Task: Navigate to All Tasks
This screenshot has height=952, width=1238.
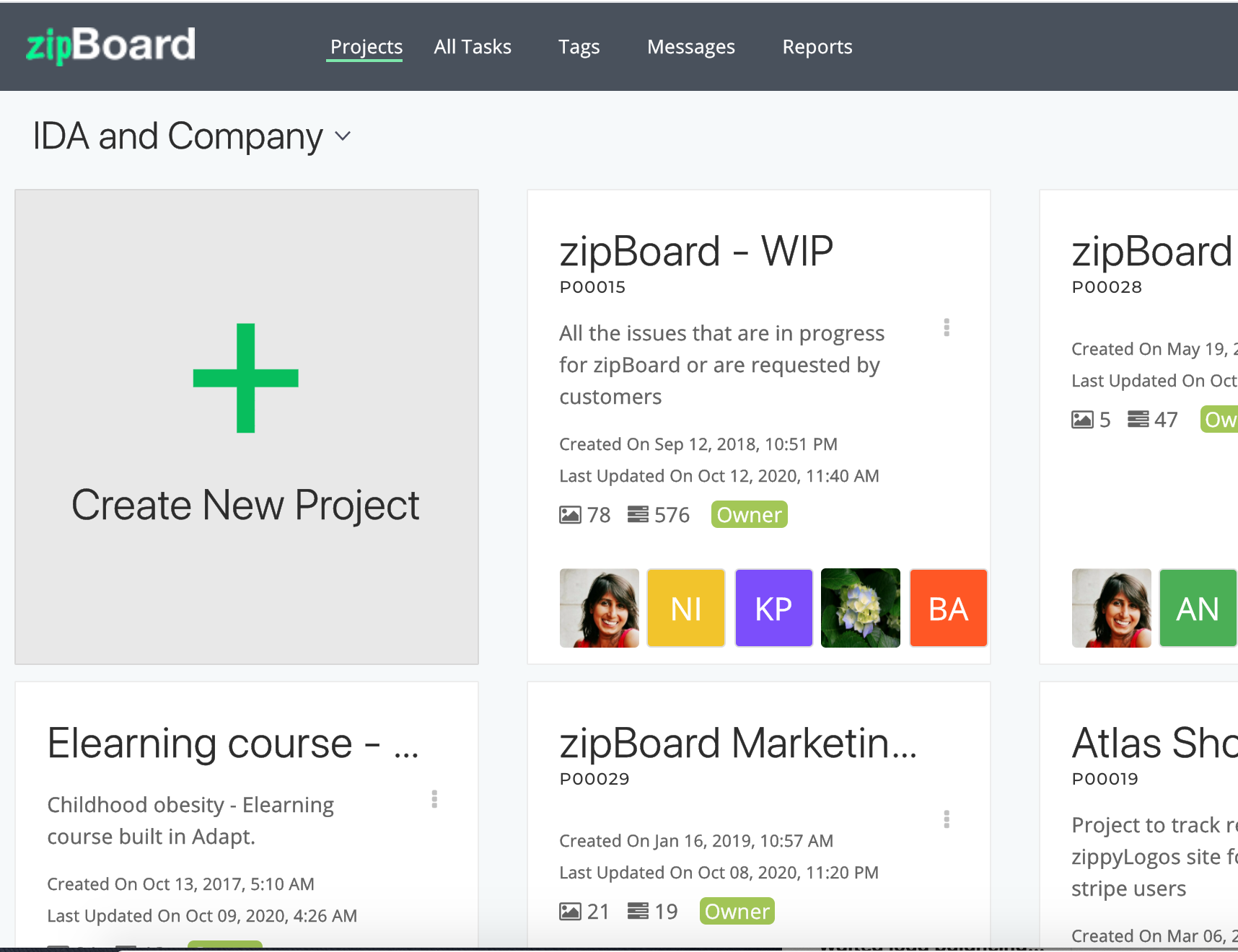Action: [472, 46]
